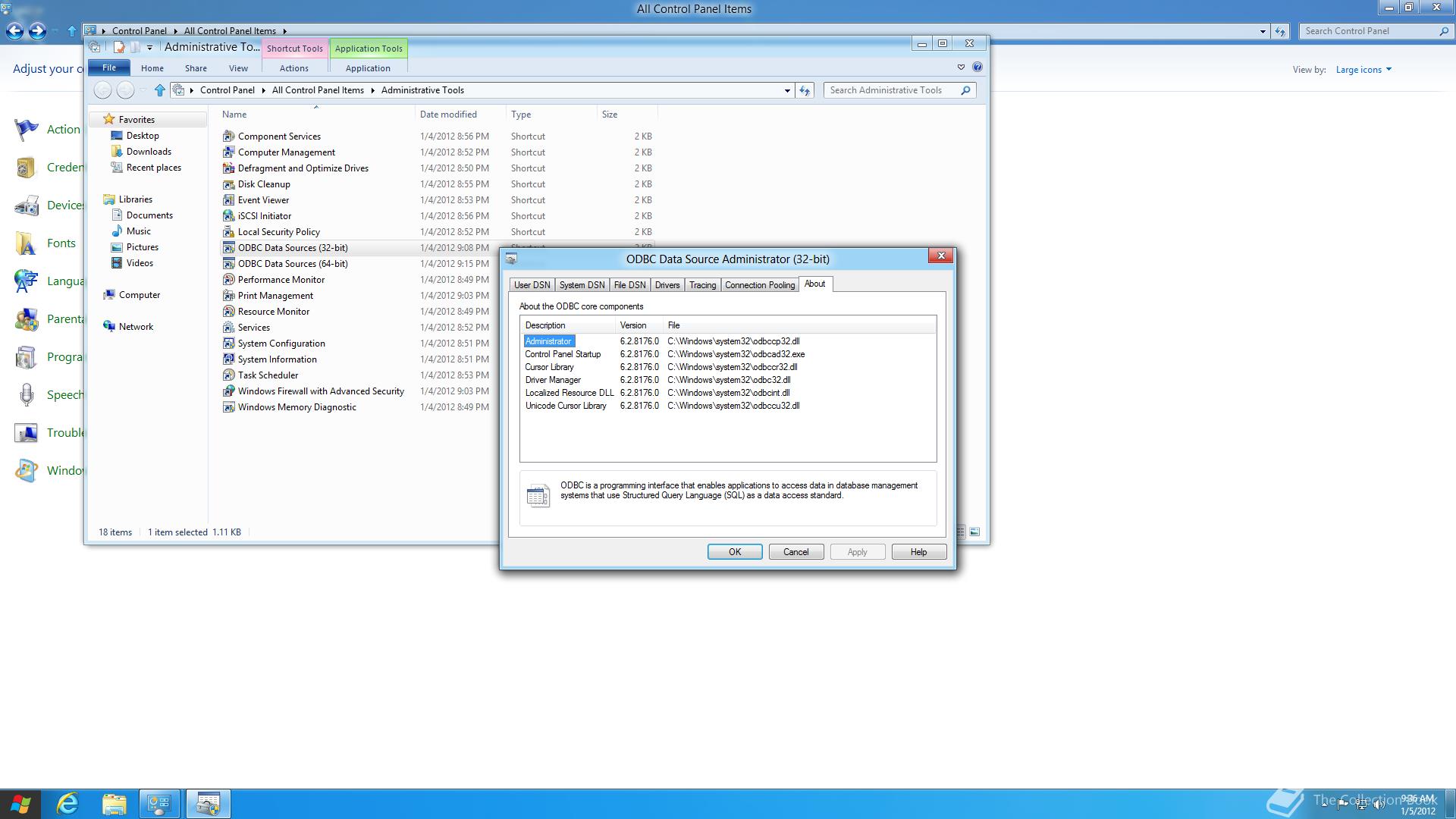Select Documents library

click(149, 215)
